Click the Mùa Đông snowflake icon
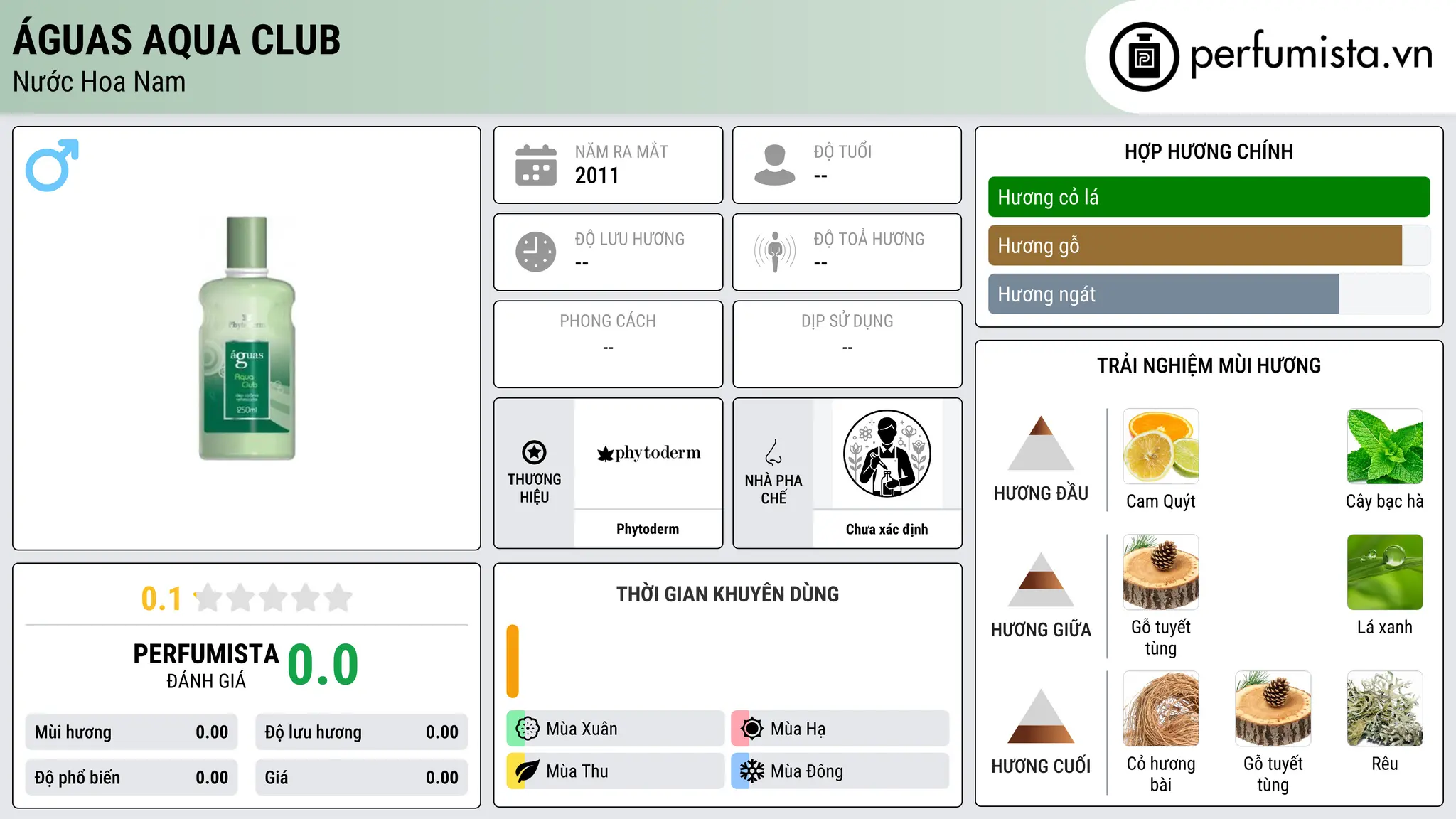The height and width of the screenshot is (819, 1456). point(752,771)
